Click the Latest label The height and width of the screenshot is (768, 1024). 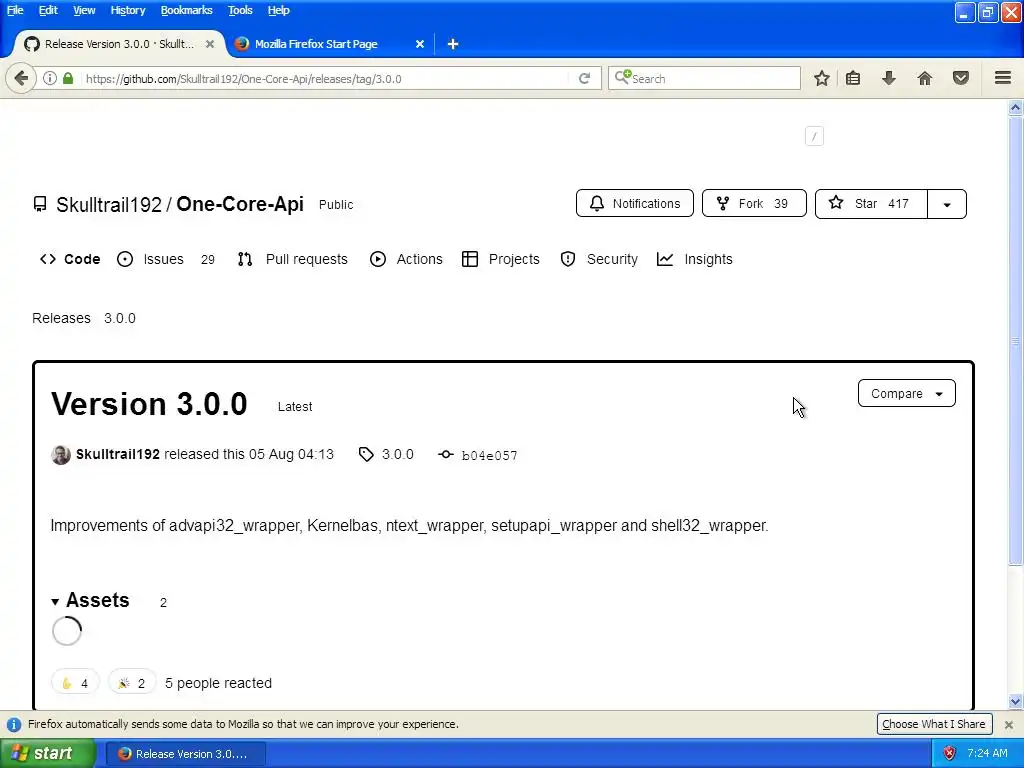[x=295, y=407]
